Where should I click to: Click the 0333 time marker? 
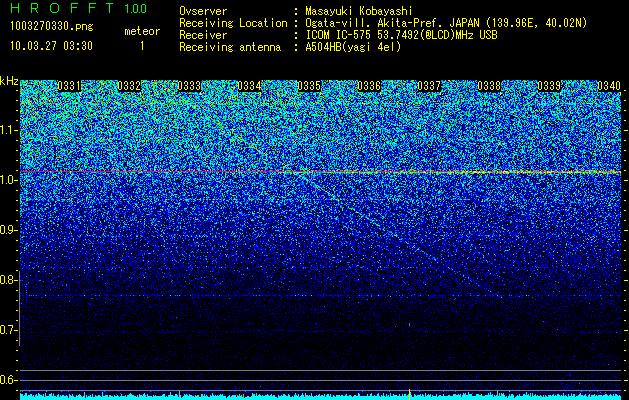tap(189, 86)
